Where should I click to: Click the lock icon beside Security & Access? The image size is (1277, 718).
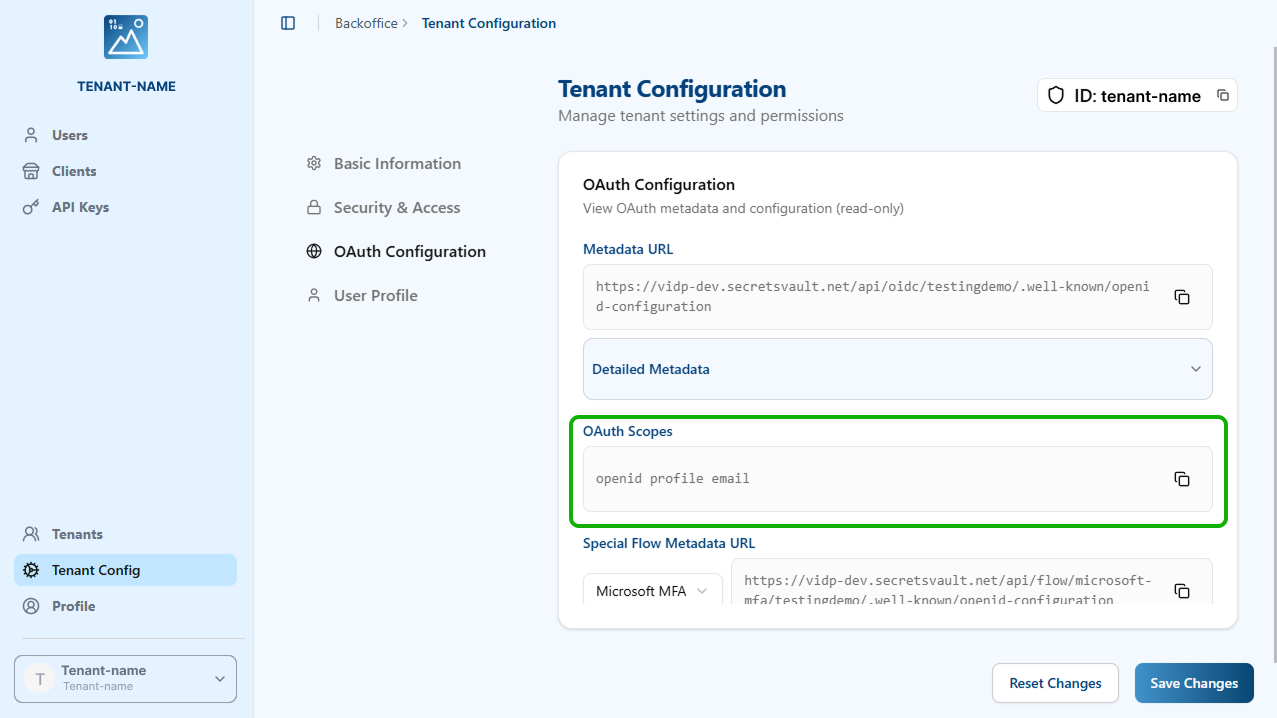[313, 207]
